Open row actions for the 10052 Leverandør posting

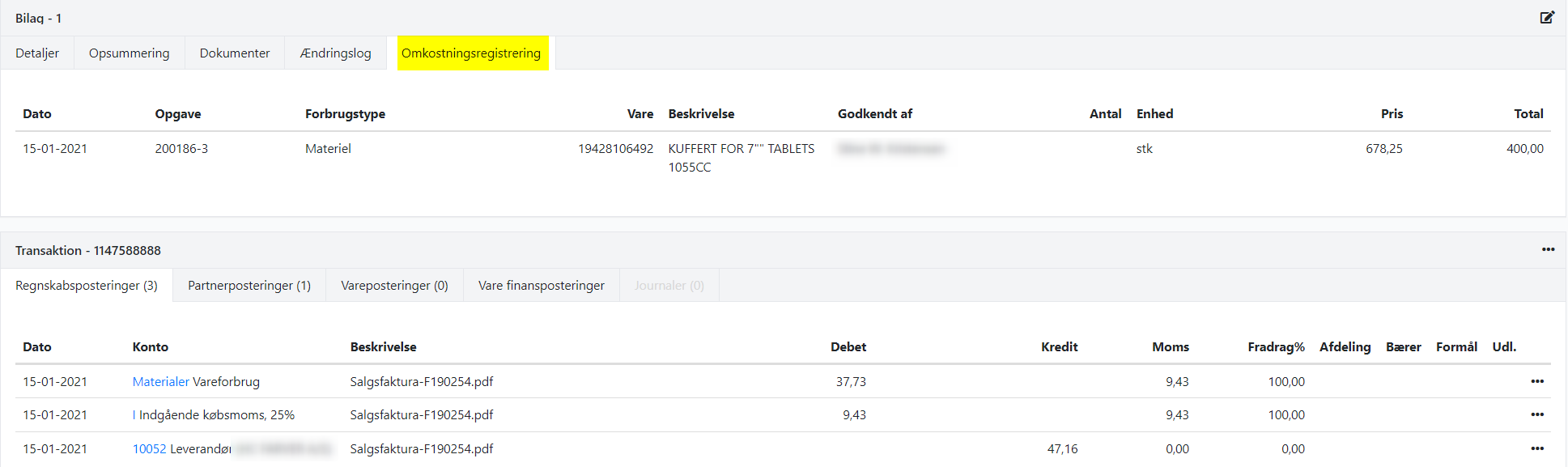[x=1536, y=448]
